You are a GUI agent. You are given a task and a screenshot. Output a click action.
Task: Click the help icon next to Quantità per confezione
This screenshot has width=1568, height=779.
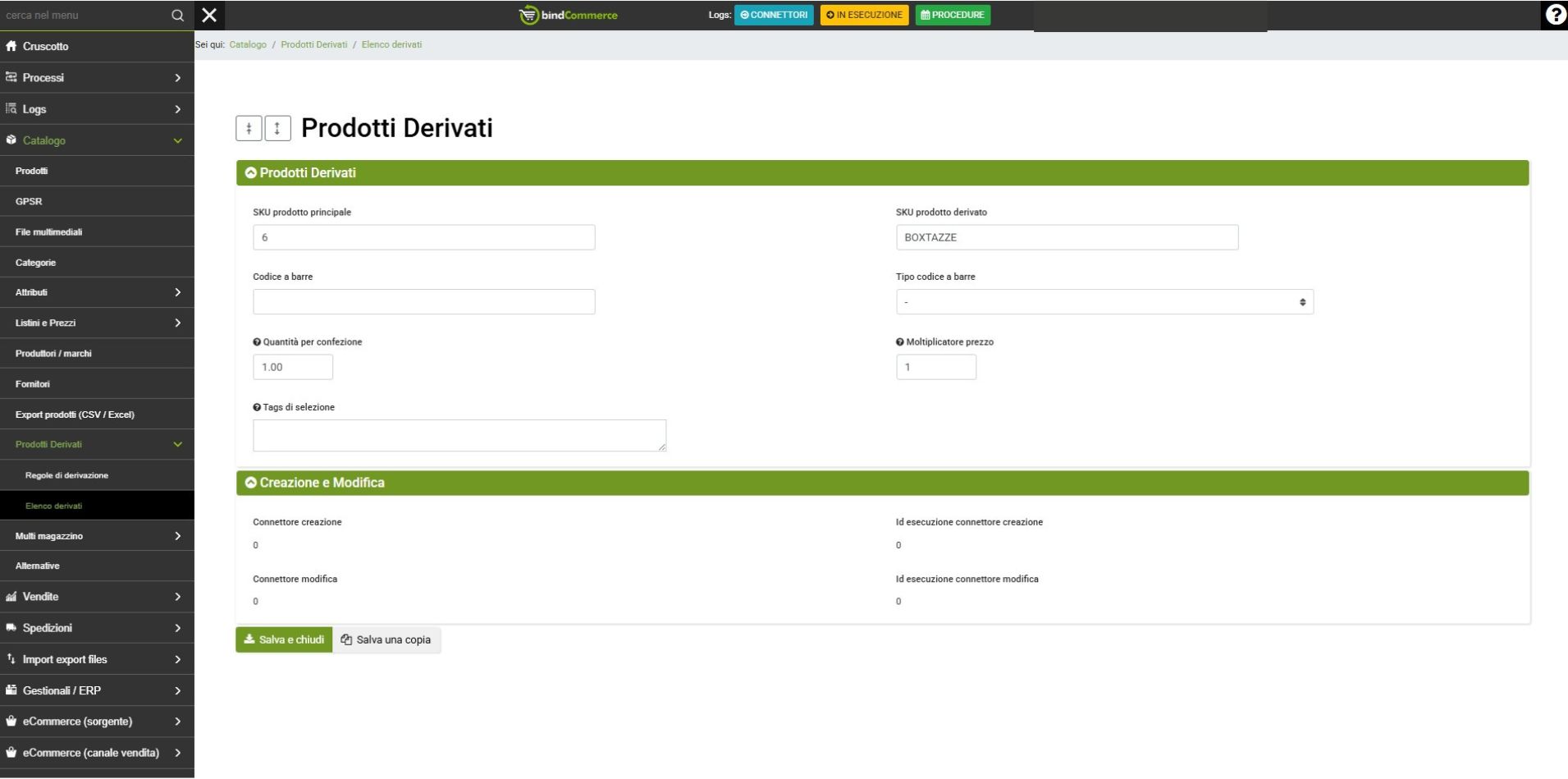pos(257,342)
